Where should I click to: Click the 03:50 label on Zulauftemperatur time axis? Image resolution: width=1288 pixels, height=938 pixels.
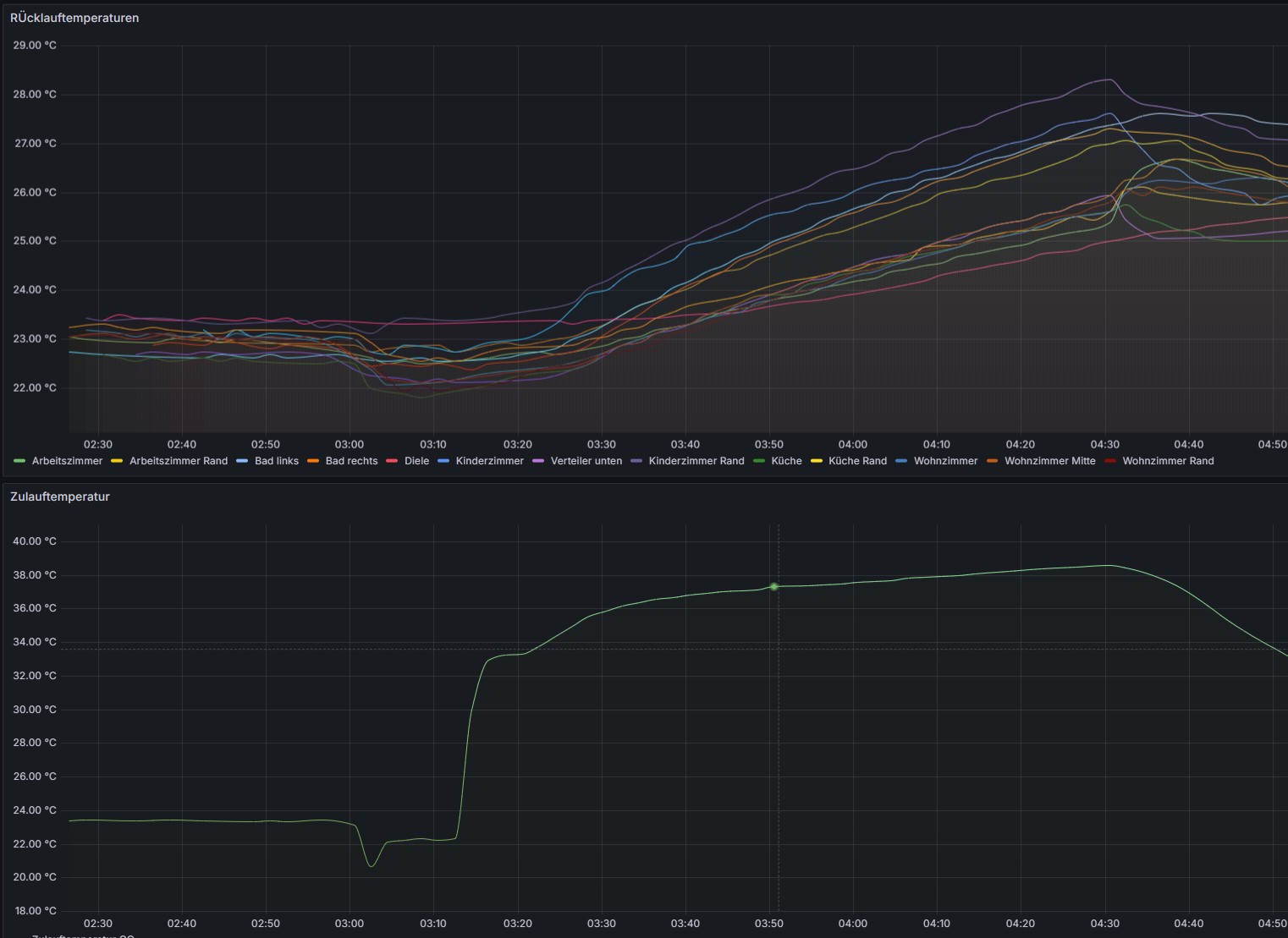[x=768, y=924]
